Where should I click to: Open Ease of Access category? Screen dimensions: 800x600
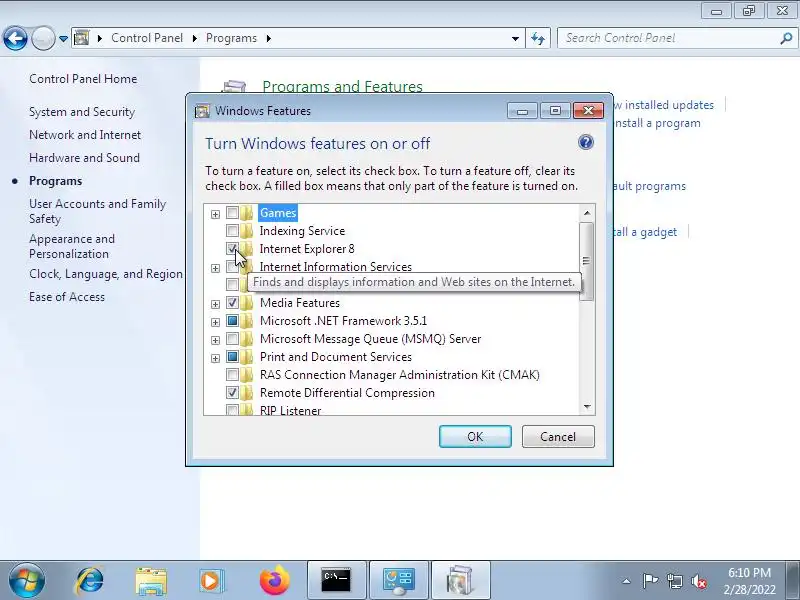67,297
